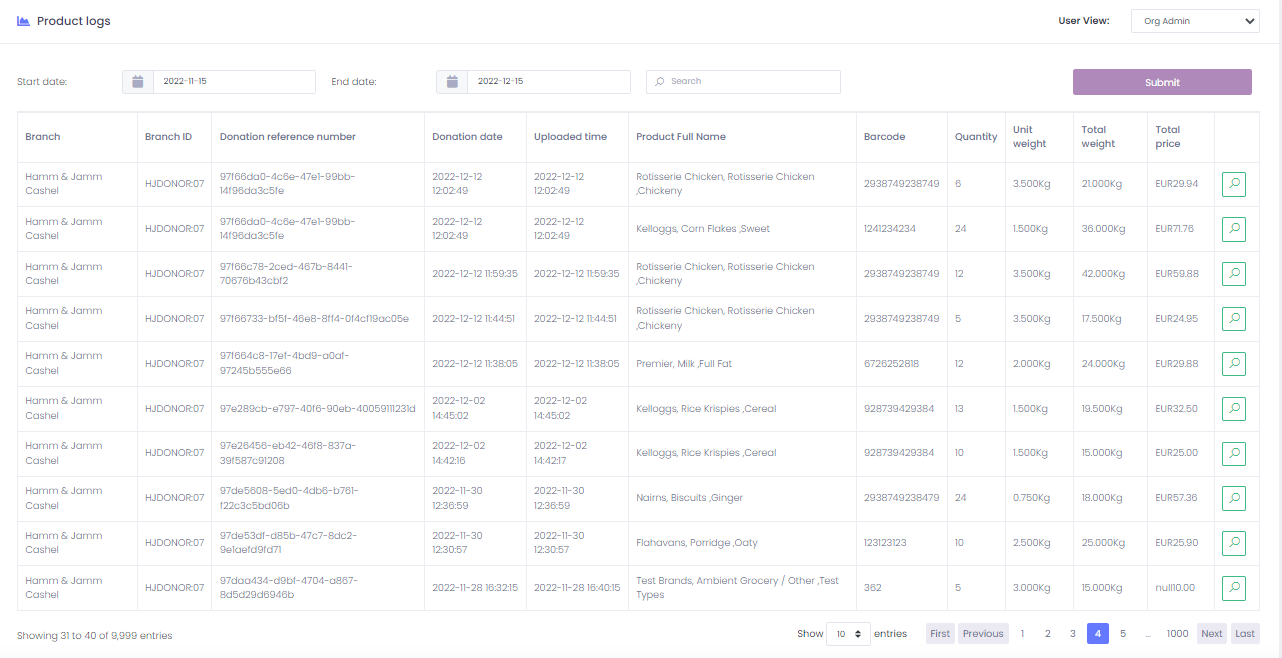1282x658 pixels.
Task: Click reference number starting 97daa434-d9bf
Action: point(288,588)
